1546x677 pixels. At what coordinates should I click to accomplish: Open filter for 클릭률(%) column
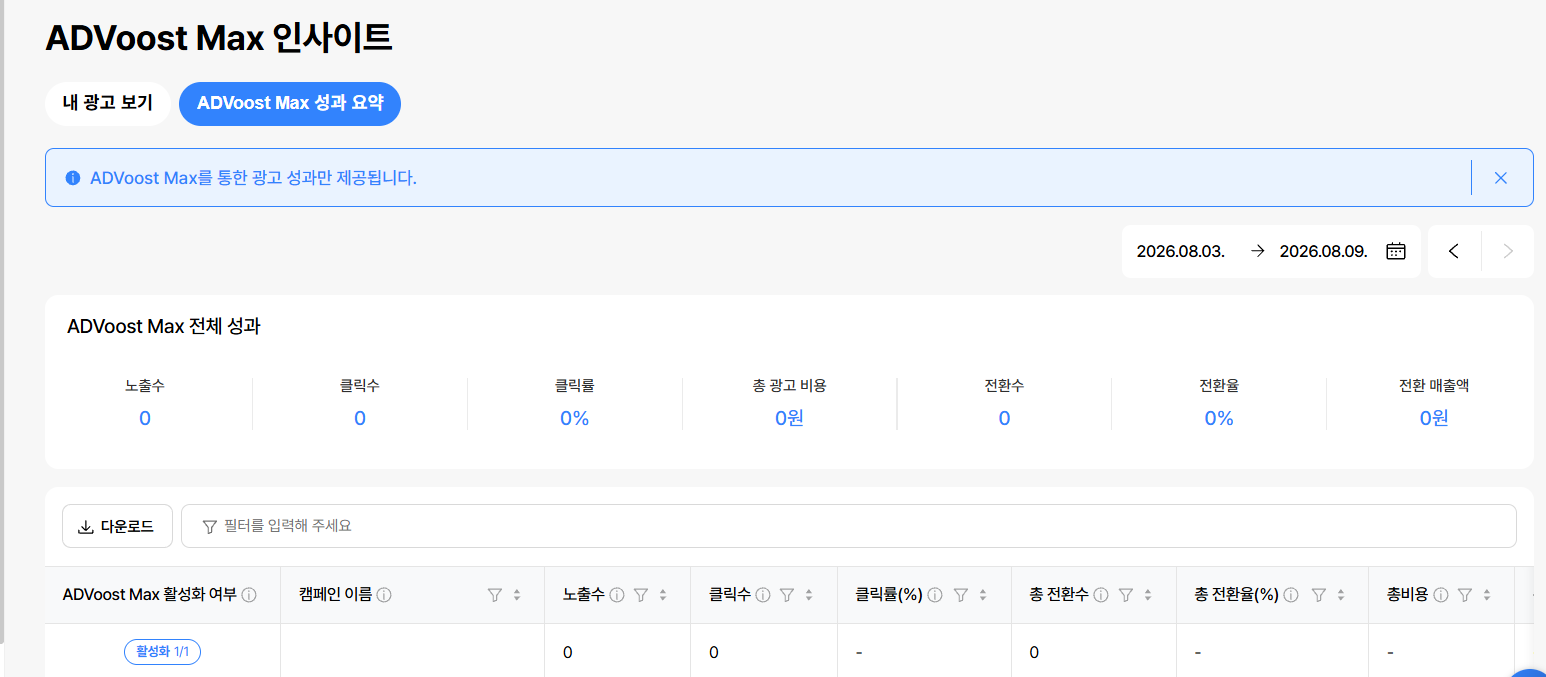960,595
